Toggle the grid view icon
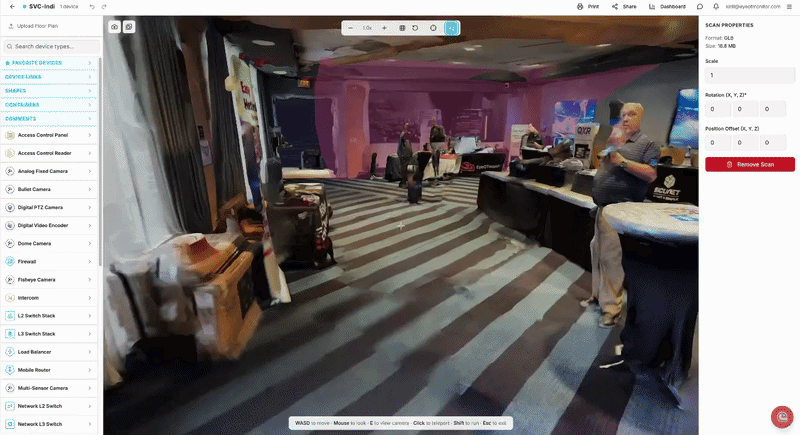This screenshot has height=435, width=800. pos(402,28)
